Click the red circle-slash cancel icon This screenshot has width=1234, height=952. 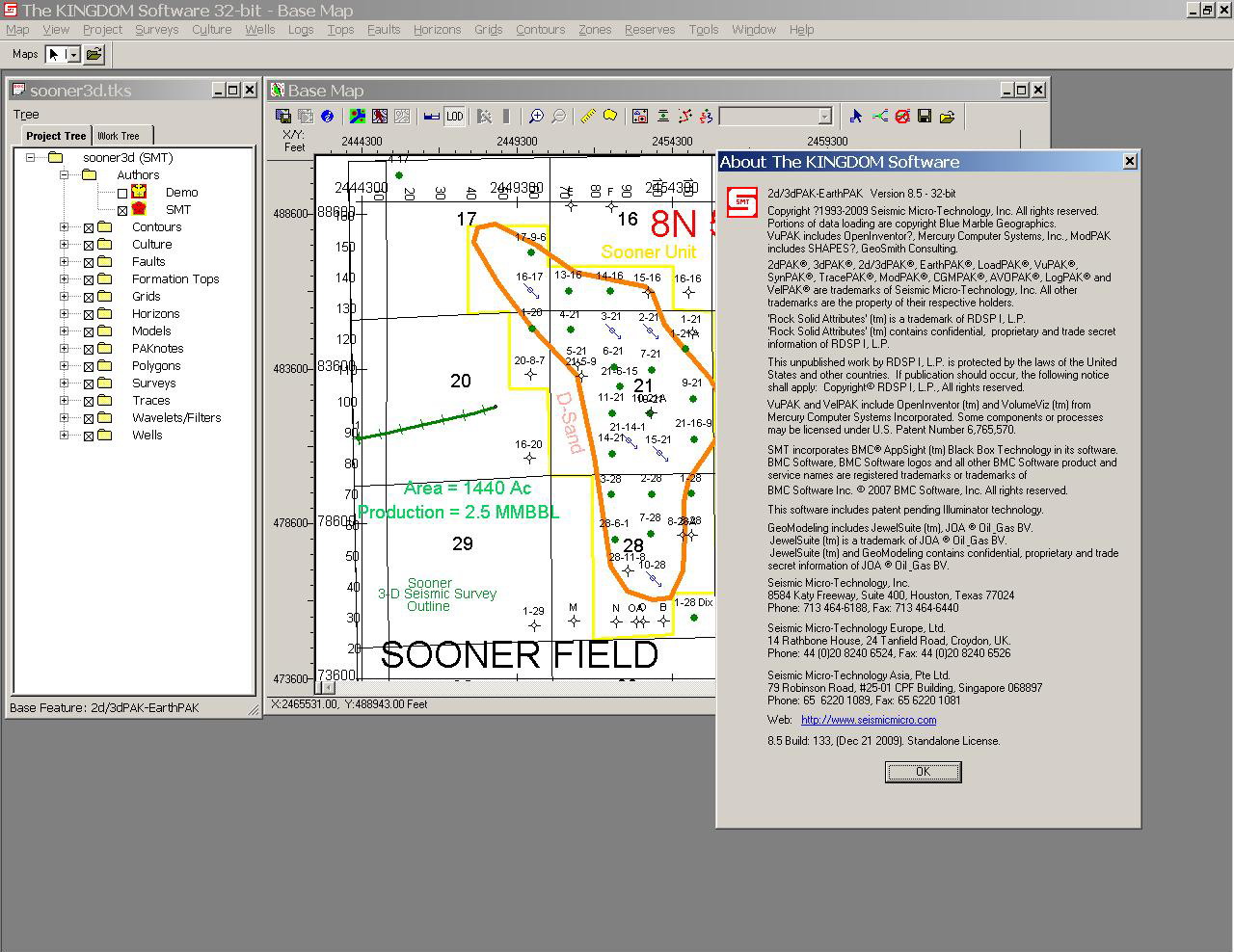[902, 117]
